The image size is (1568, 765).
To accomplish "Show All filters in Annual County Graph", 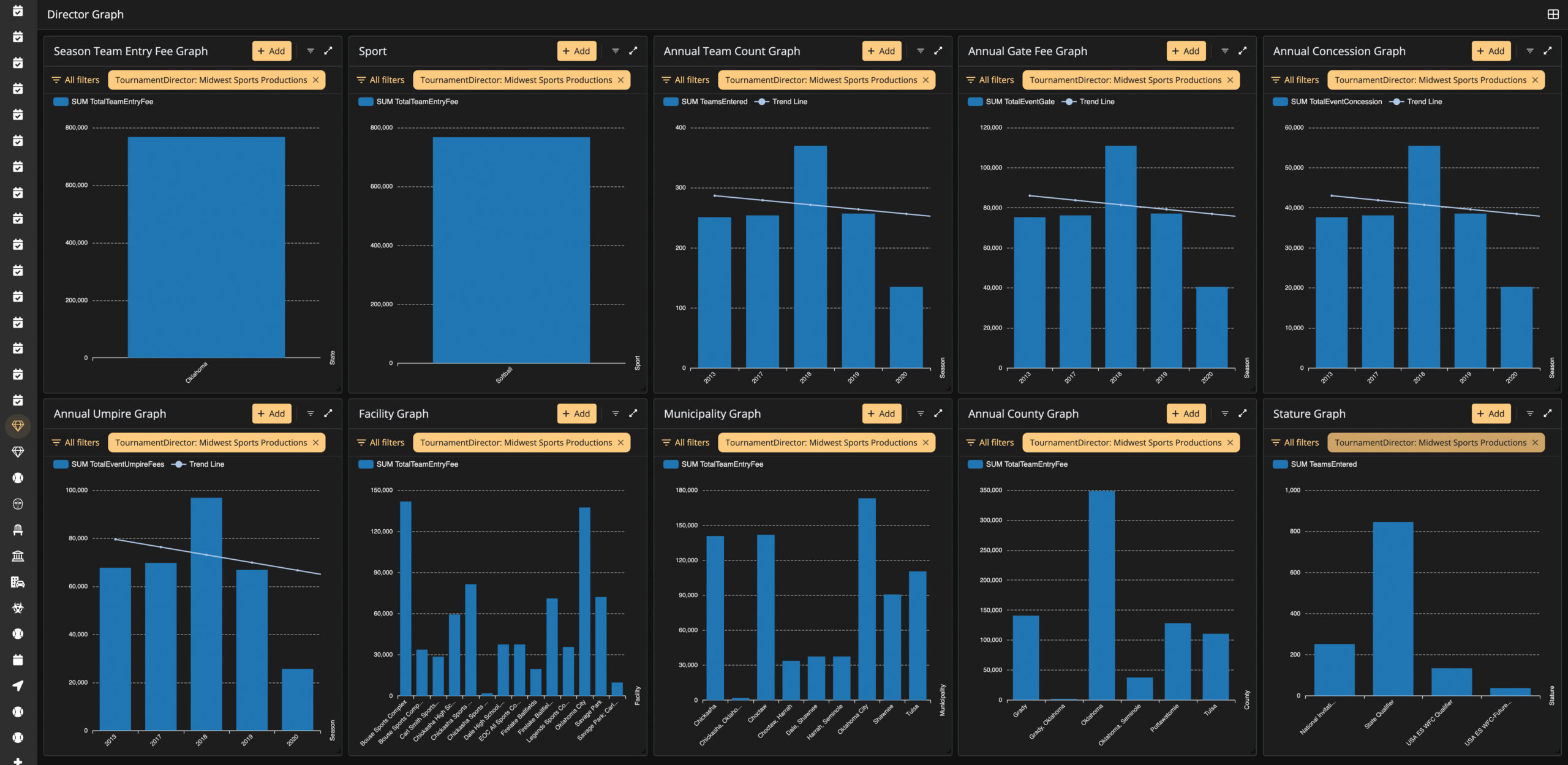I will (990, 443).
